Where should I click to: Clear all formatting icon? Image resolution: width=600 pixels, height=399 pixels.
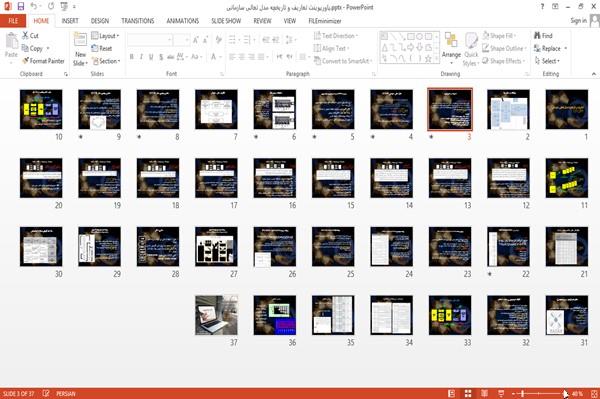(218, 40)
